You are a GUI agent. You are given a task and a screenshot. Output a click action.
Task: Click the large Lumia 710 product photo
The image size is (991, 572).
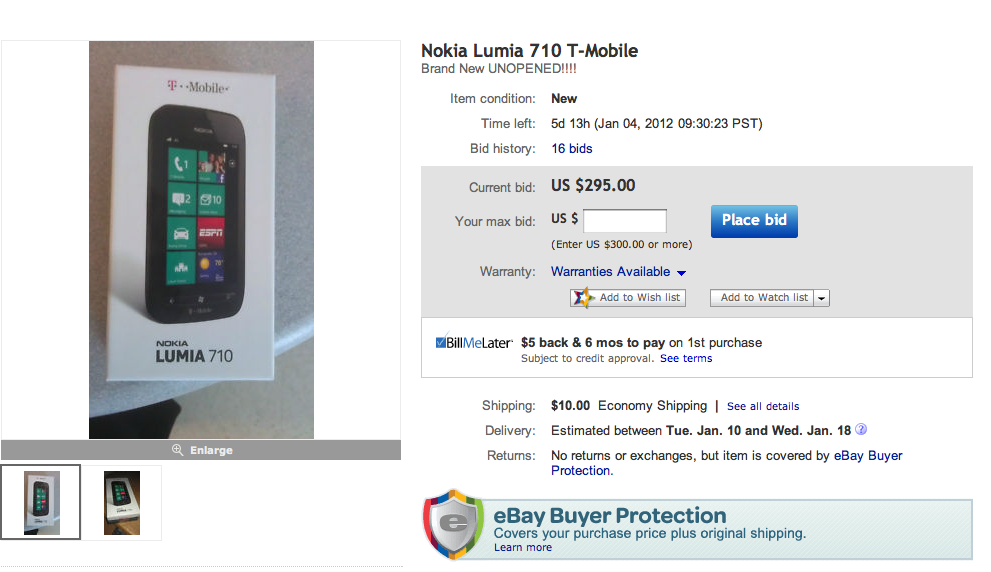pos(201,240)
